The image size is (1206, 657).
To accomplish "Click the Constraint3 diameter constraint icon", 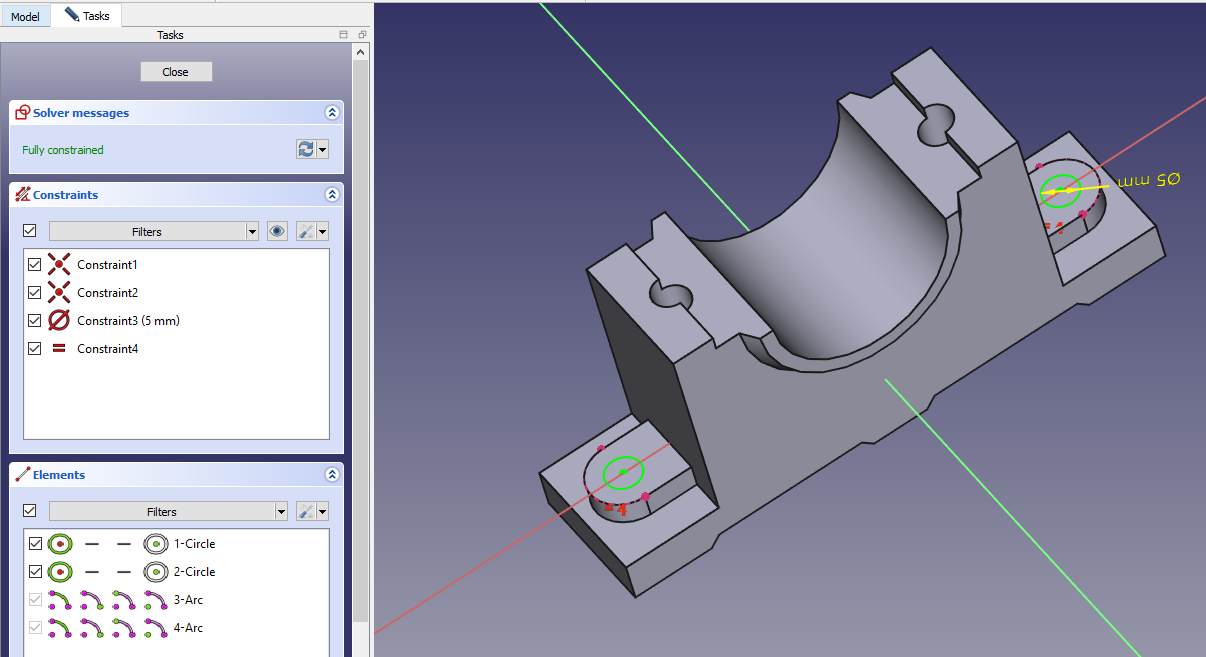I will [x=59, y=321].
